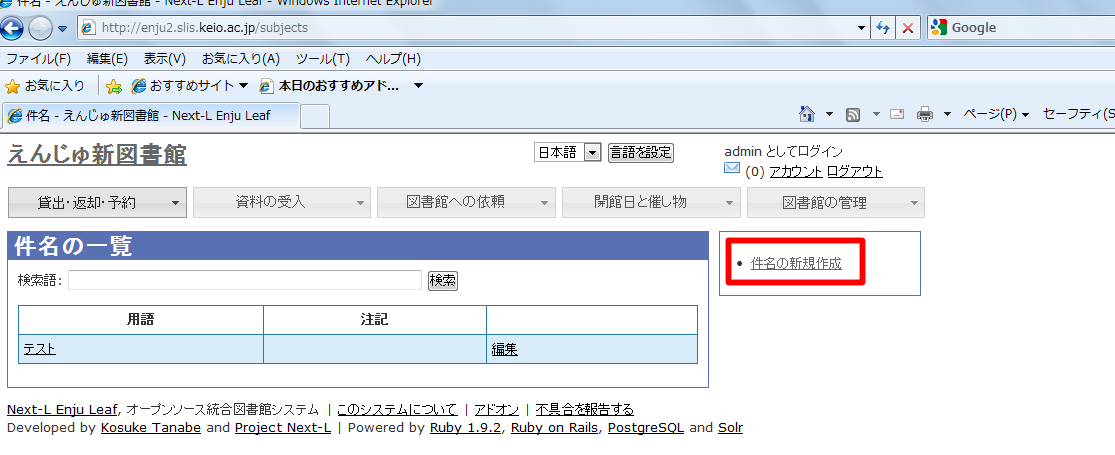Open the ツール(T) menu

(x=322, y=59)
